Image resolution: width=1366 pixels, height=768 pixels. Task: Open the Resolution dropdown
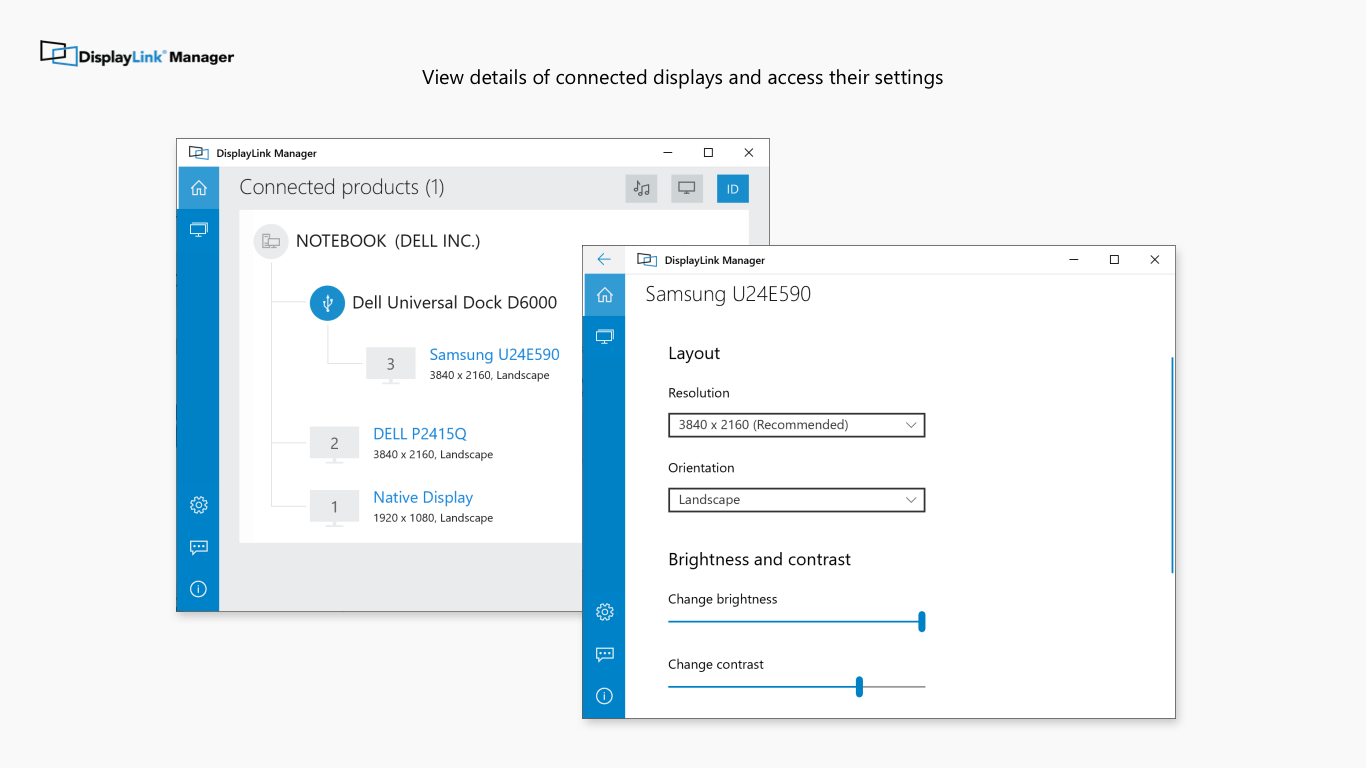(796, 424)
